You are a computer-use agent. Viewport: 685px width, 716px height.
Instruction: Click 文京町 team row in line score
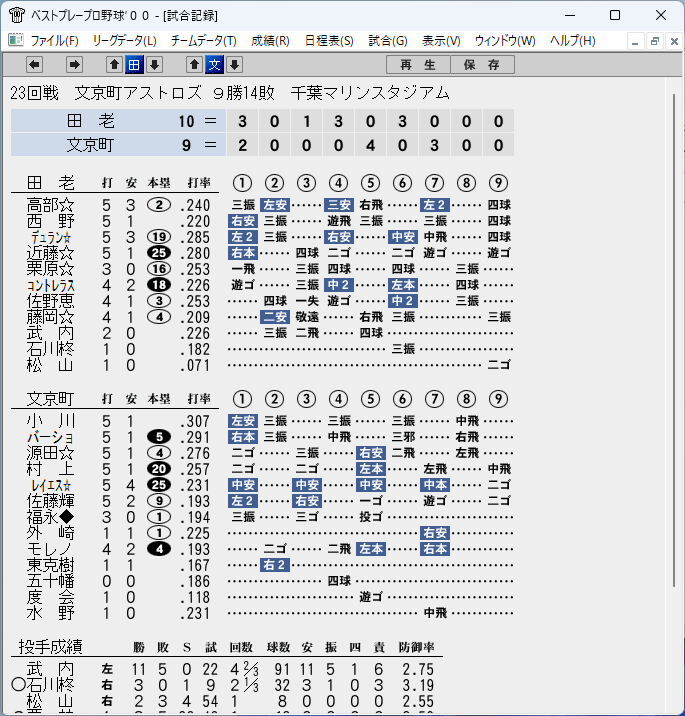pos(262,145)
